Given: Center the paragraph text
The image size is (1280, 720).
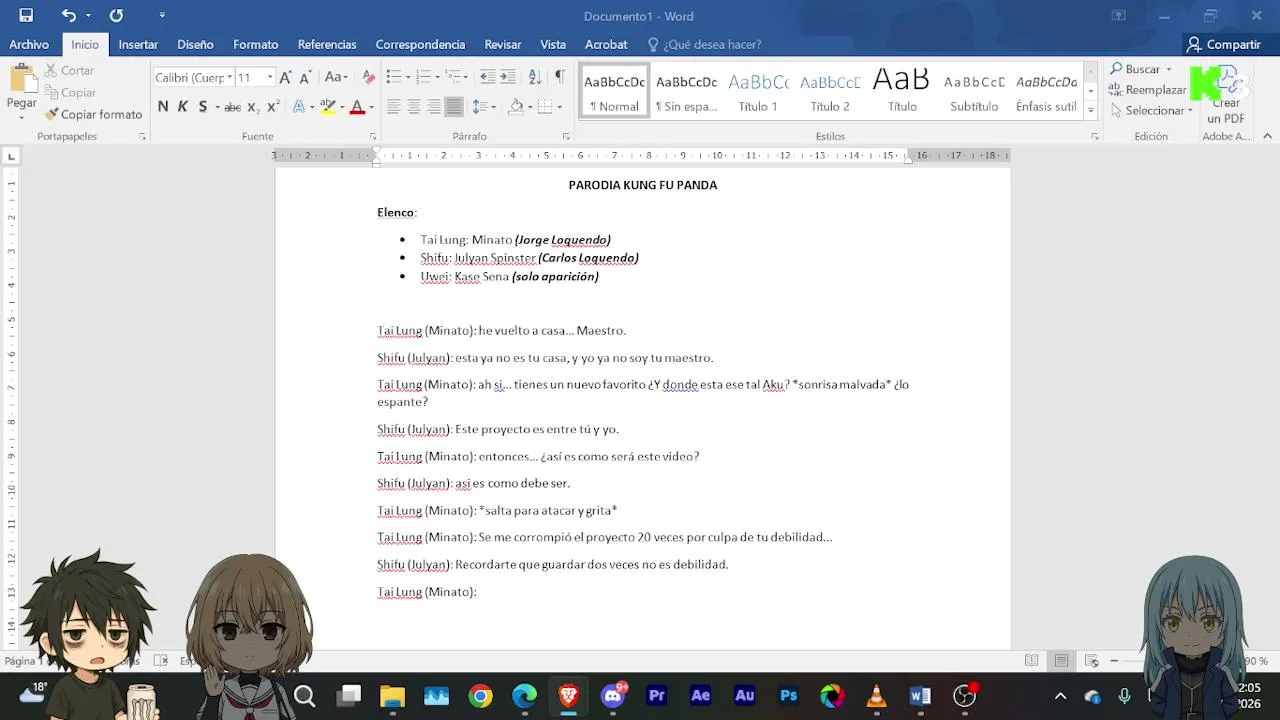Looking at the screenshot, I should coord(413,107).
